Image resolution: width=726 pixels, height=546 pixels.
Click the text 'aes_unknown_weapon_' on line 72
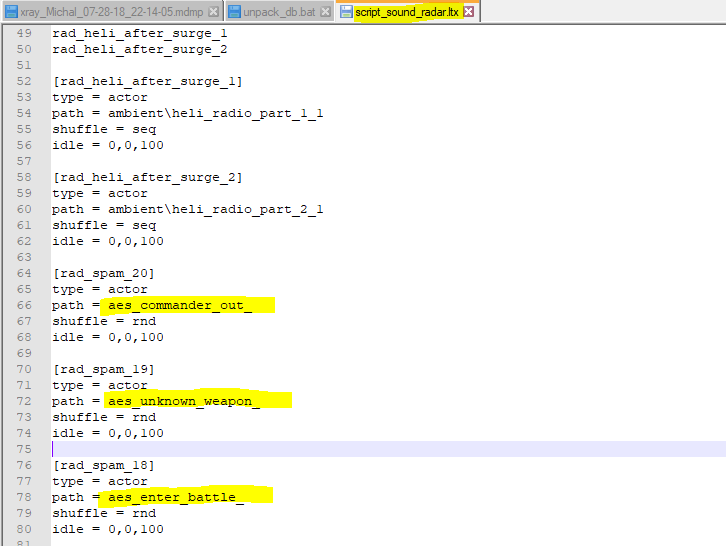(184, 402)
